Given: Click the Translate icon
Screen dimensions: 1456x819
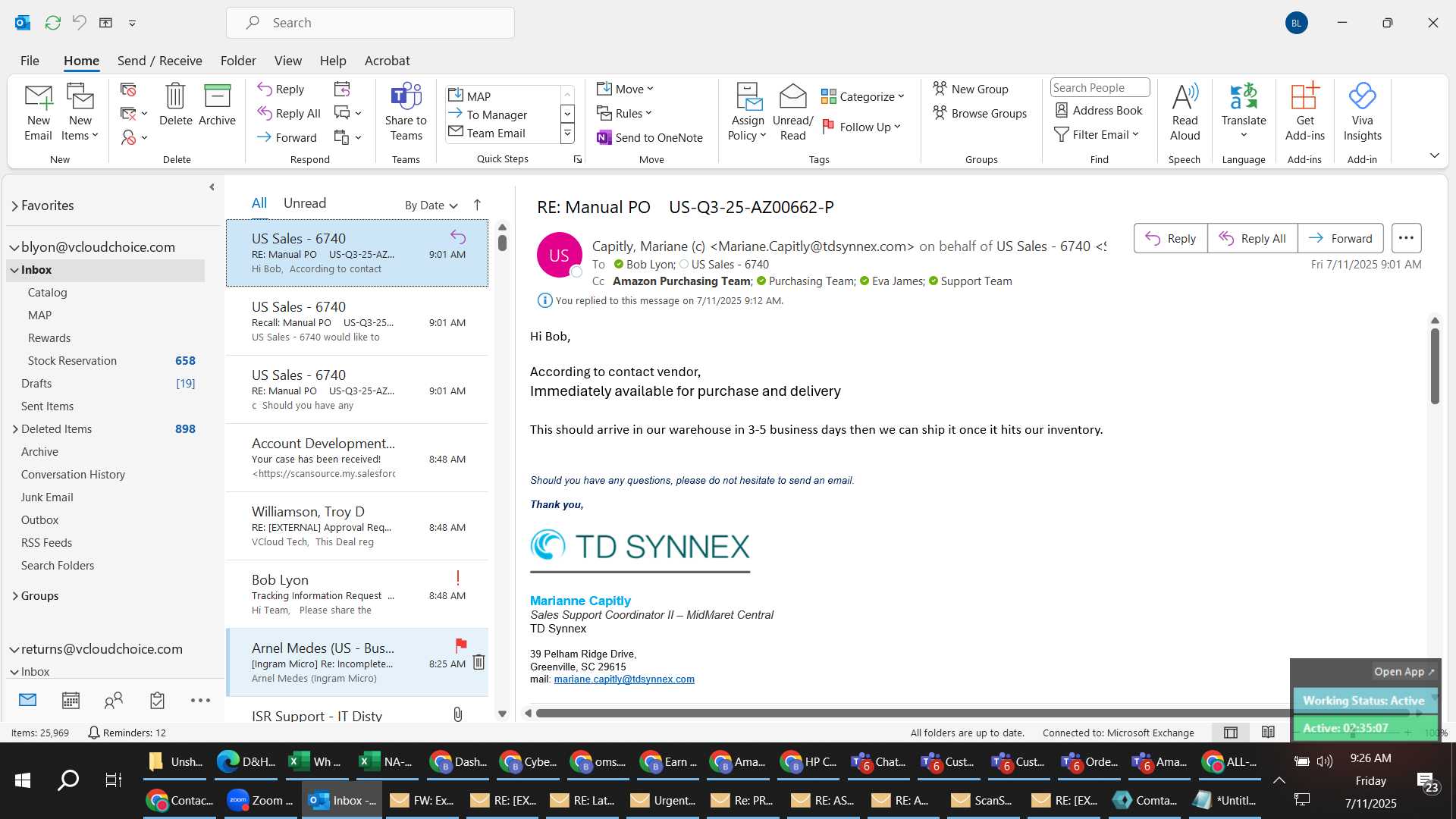Looking at the screenshot, I should click(1244, 112).
